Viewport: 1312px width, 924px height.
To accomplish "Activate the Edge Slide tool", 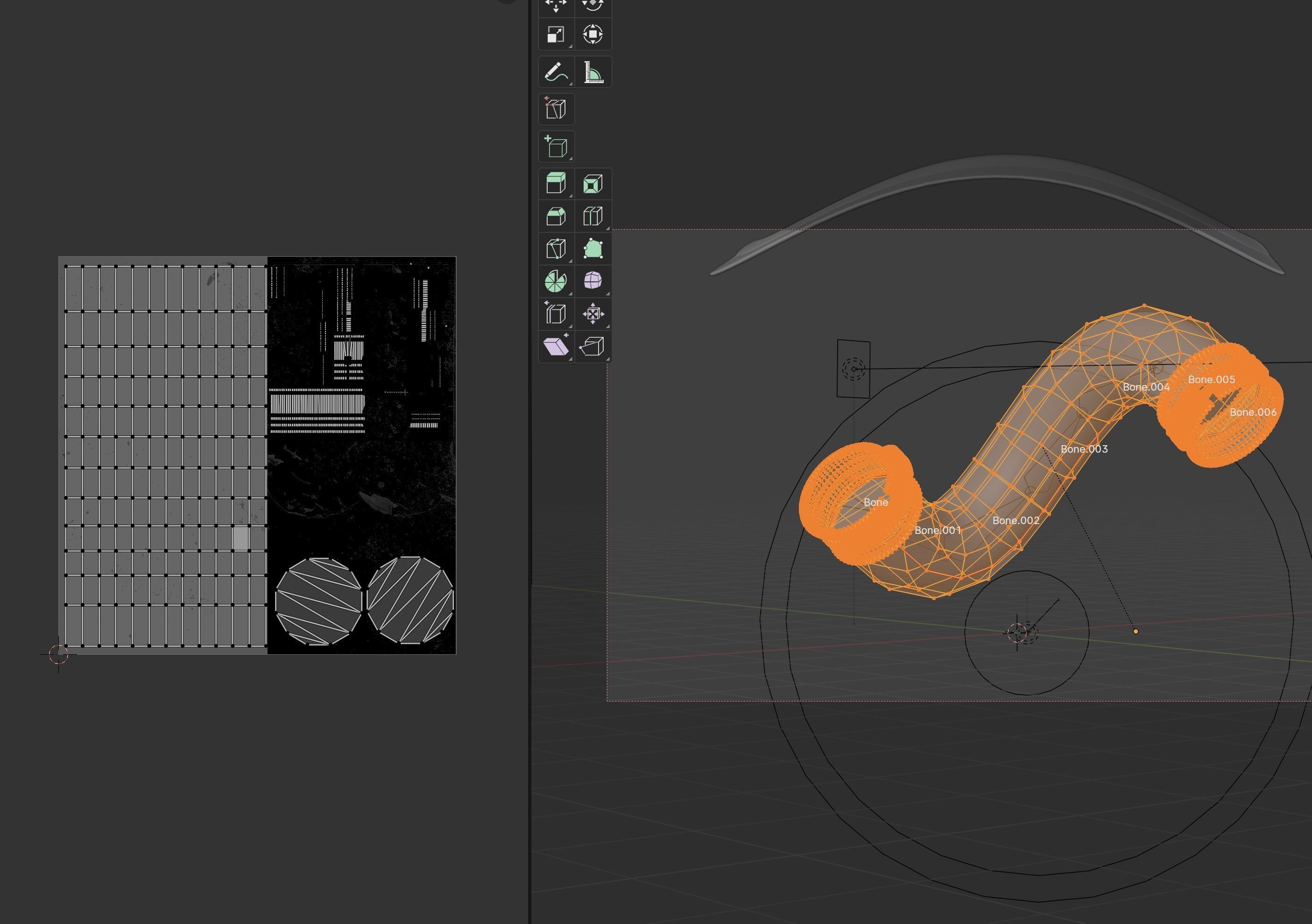I will (556, 314).
